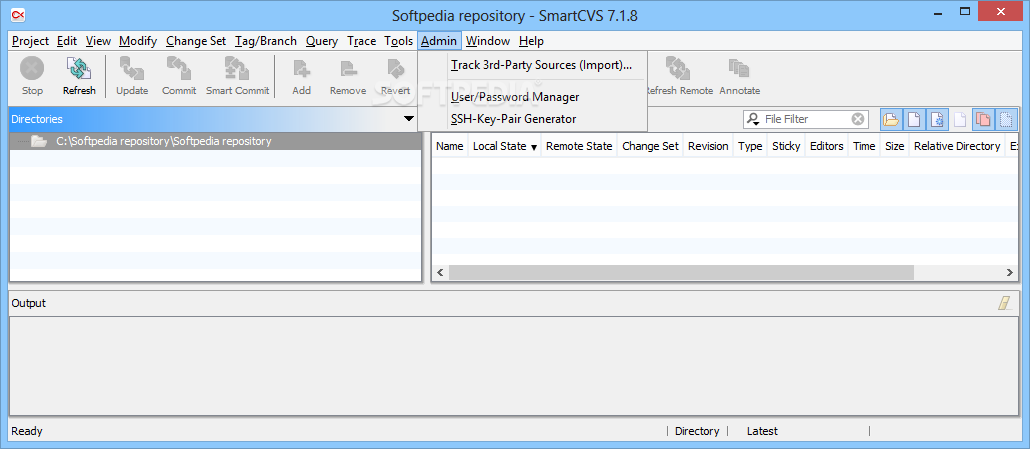Open the Trace menu
The width and height of the screenshot is (1030, 449).
coord(361,41)
